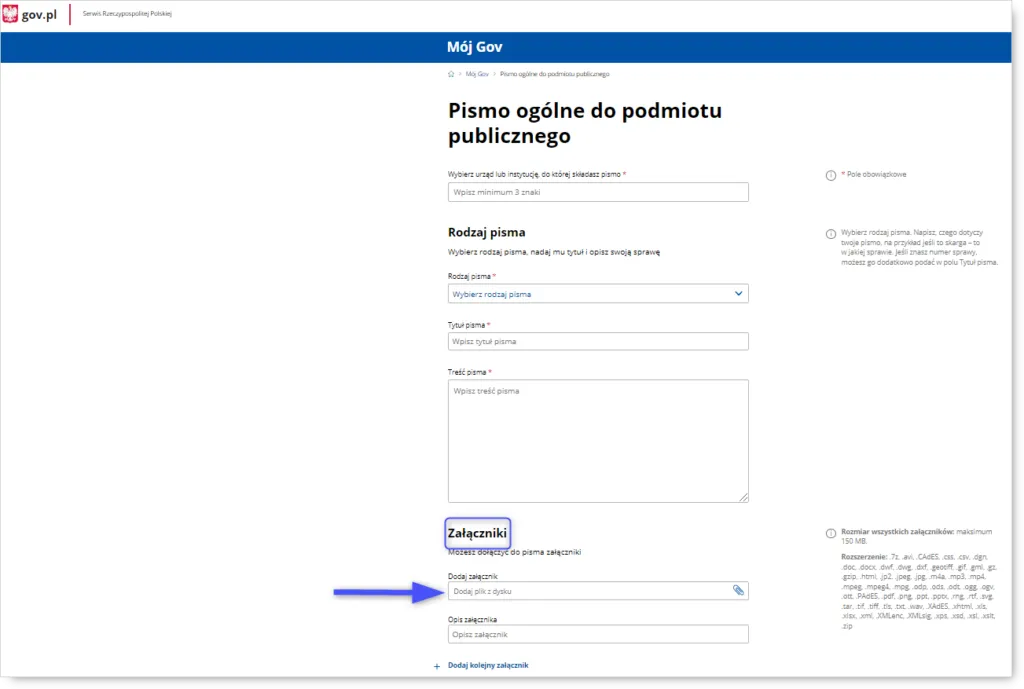Screen dimensions: 1024x689
Task: Click the Dodaj plik z dysku field
Action: point(598,591)
